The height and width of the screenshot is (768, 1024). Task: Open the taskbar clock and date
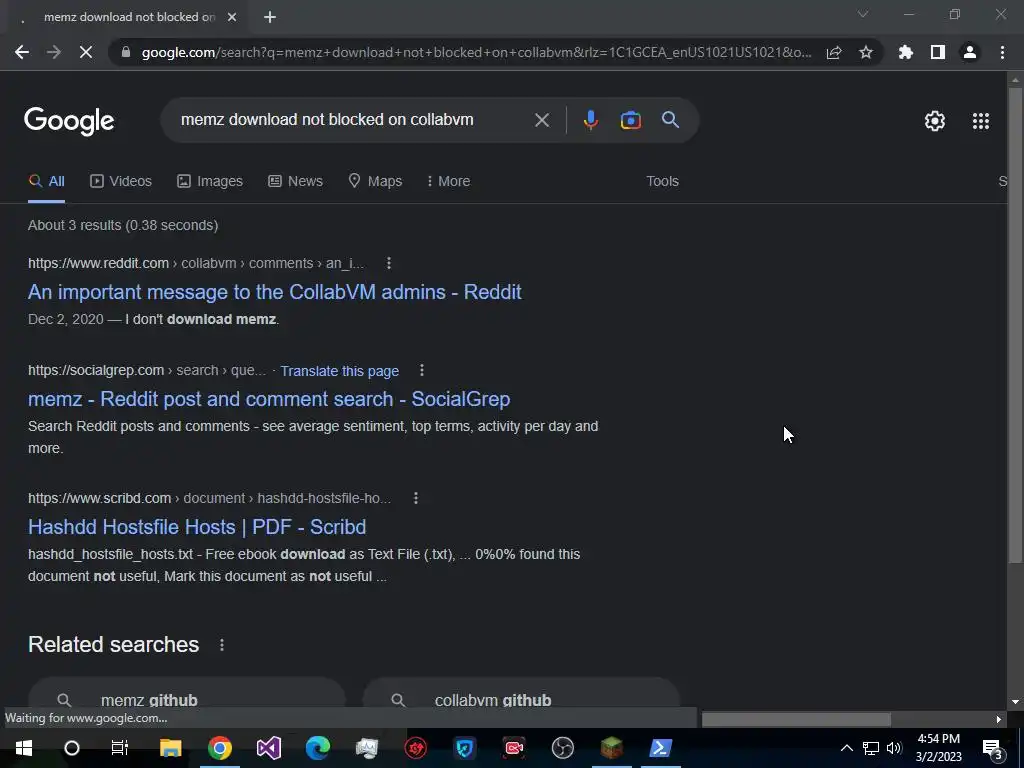(x=938, y=748)
